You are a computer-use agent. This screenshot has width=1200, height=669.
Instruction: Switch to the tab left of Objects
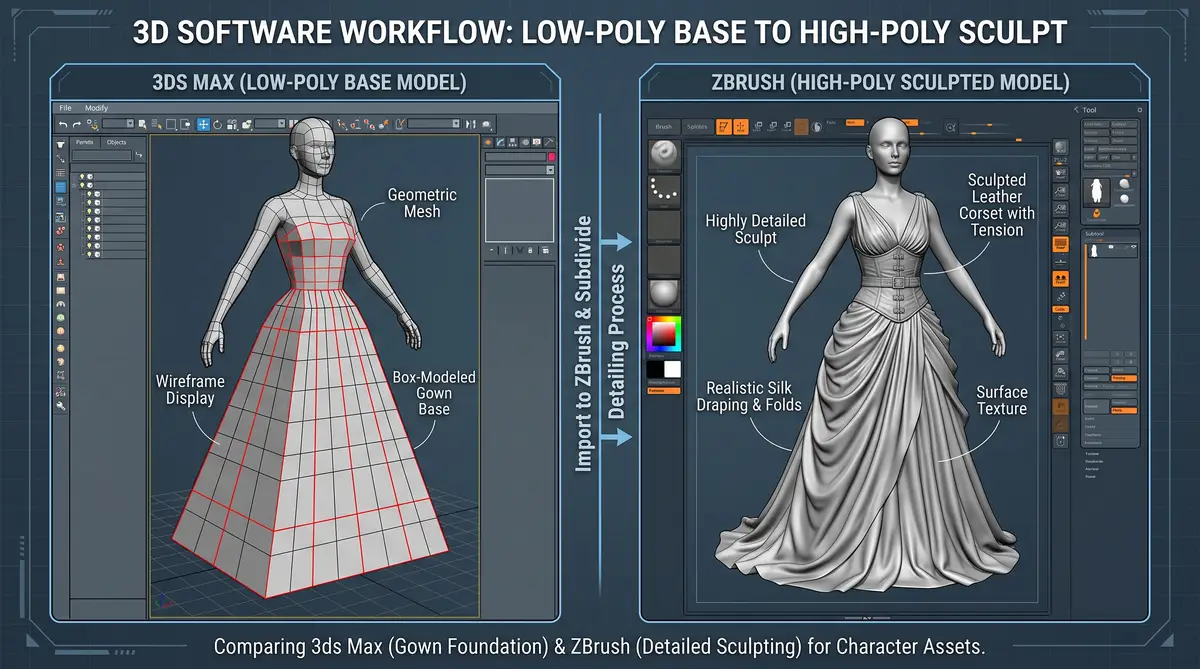pyautogui.click(x=84, y=142)
